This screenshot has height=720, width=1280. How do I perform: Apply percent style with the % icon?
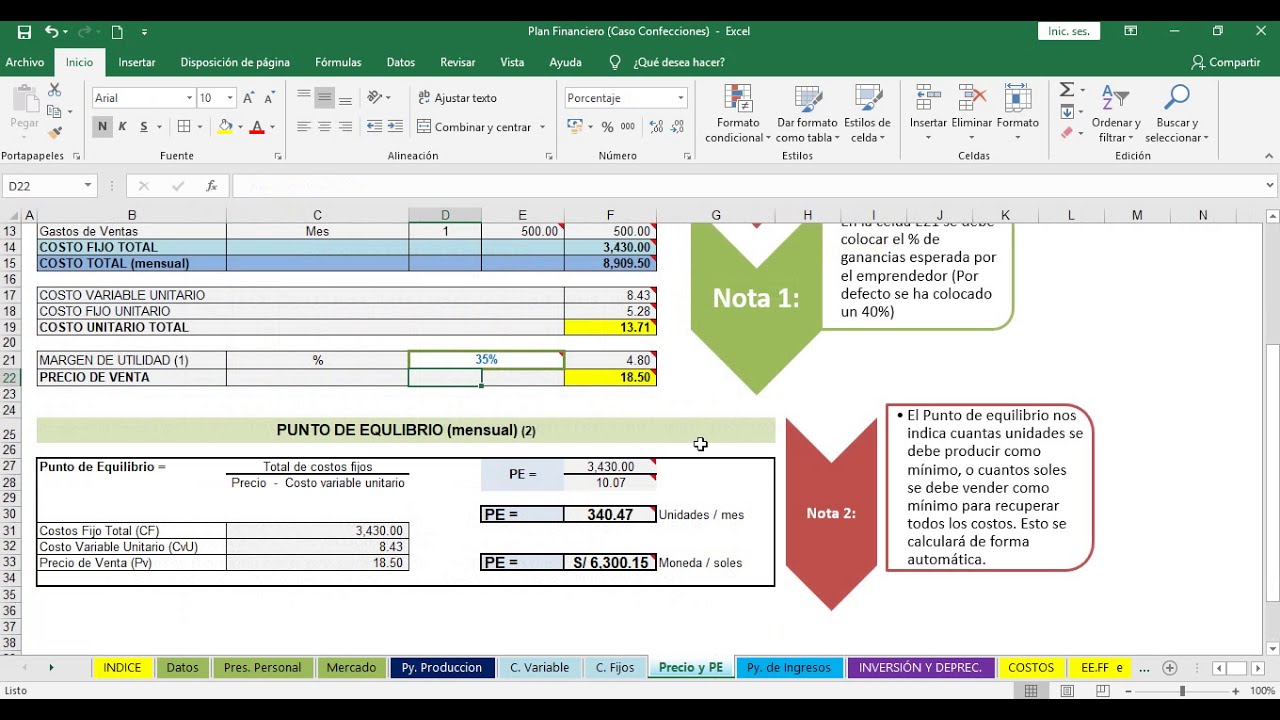tap(607, 127)
